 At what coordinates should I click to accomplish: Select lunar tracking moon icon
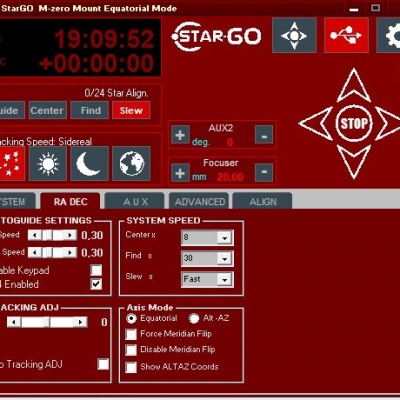pos(89,164)
